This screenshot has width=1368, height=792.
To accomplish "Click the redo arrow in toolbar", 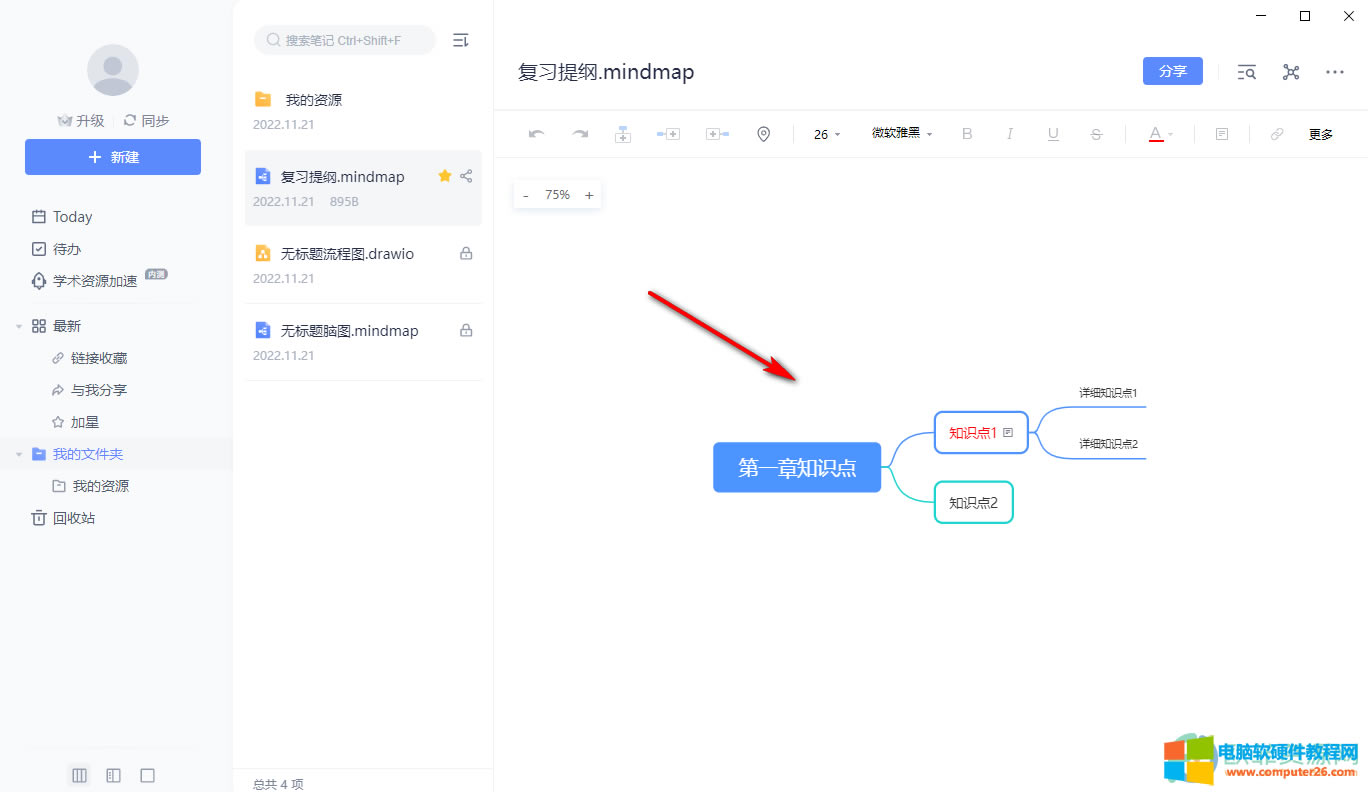I will [x=580, y=134].
